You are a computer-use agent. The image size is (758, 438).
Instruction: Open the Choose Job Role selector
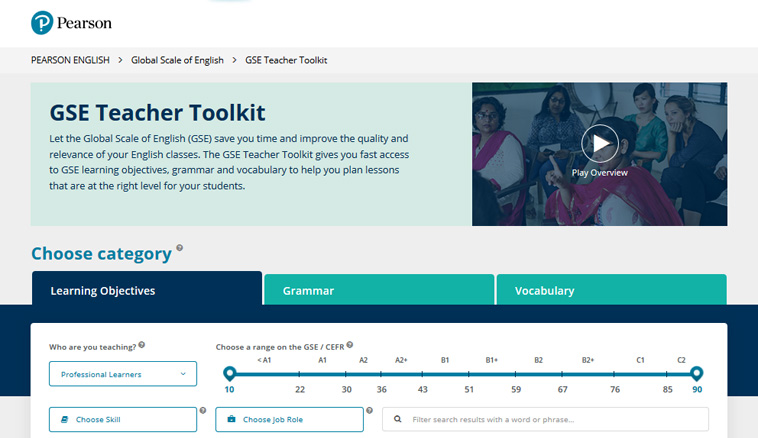click(x=289, y=419)
